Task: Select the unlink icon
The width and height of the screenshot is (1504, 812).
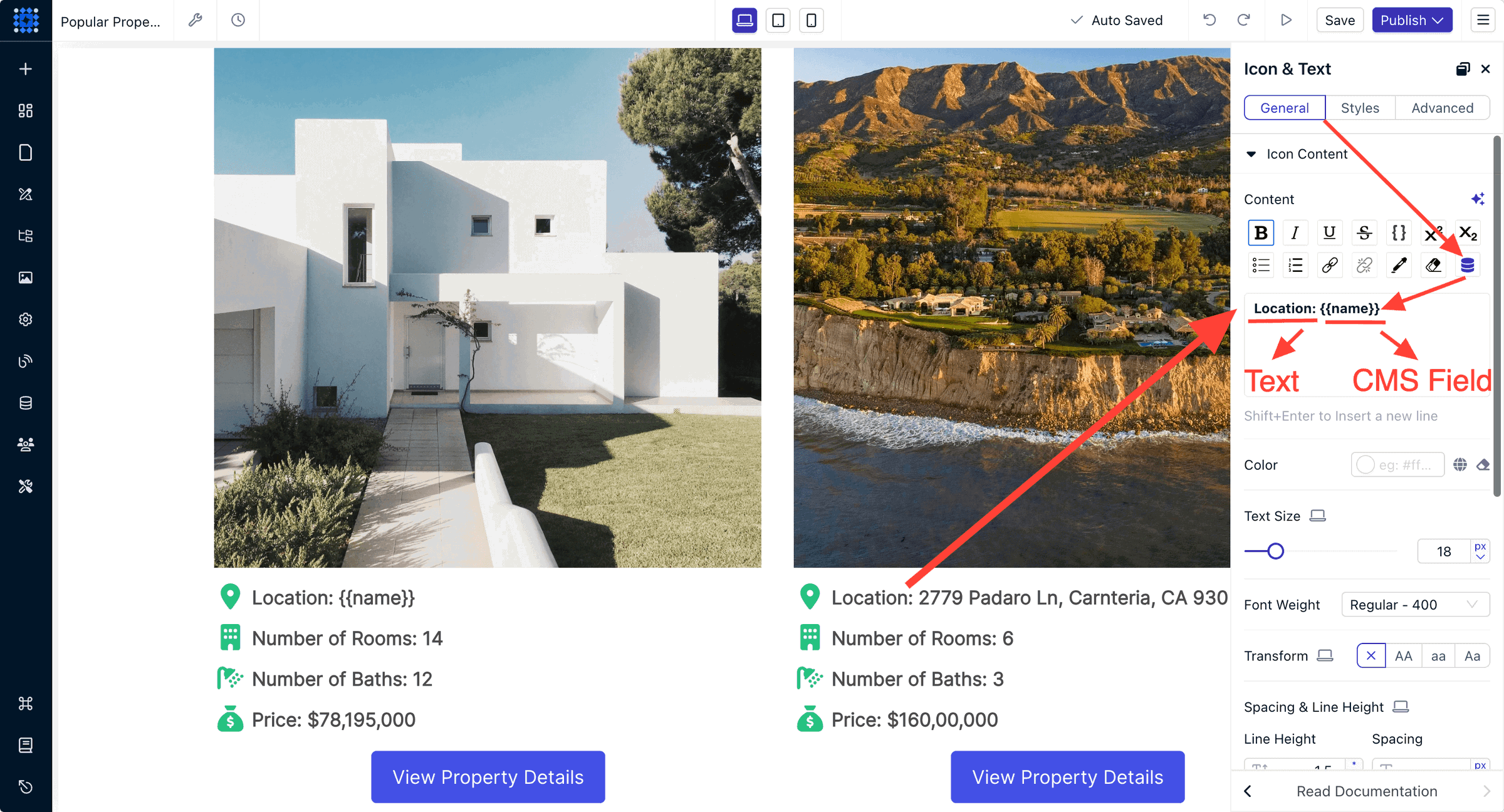Action: coord(1363,265)
